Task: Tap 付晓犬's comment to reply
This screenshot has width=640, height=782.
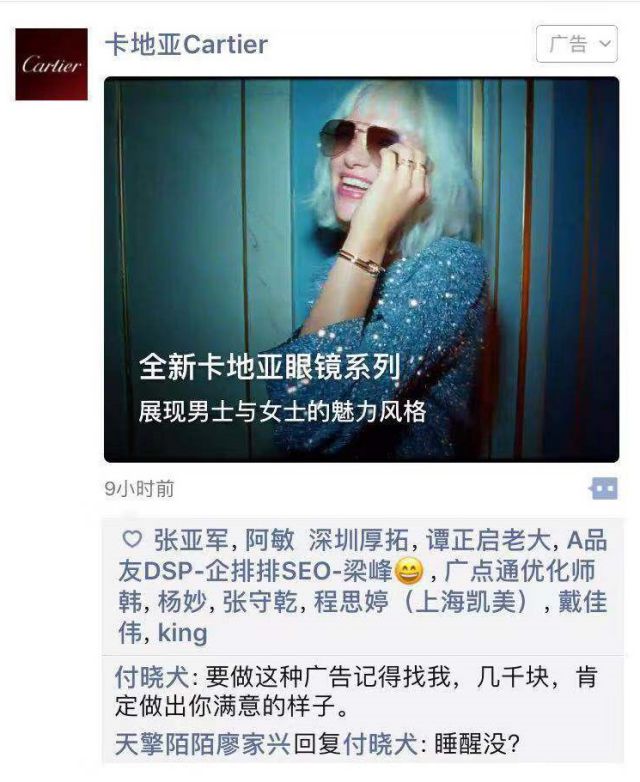Action: [357, 692]
